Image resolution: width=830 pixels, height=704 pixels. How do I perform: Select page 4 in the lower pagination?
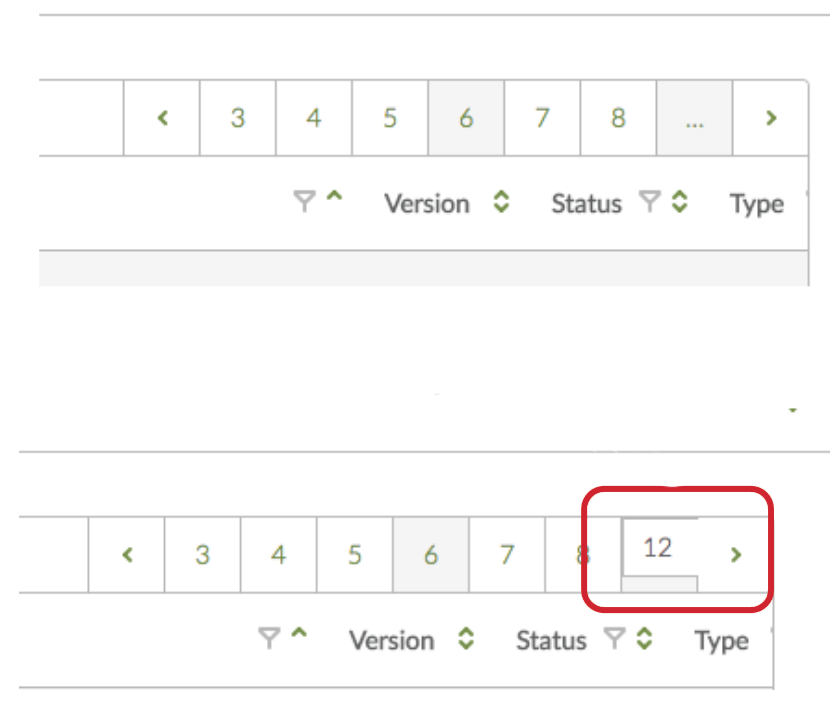coord(278,555)
